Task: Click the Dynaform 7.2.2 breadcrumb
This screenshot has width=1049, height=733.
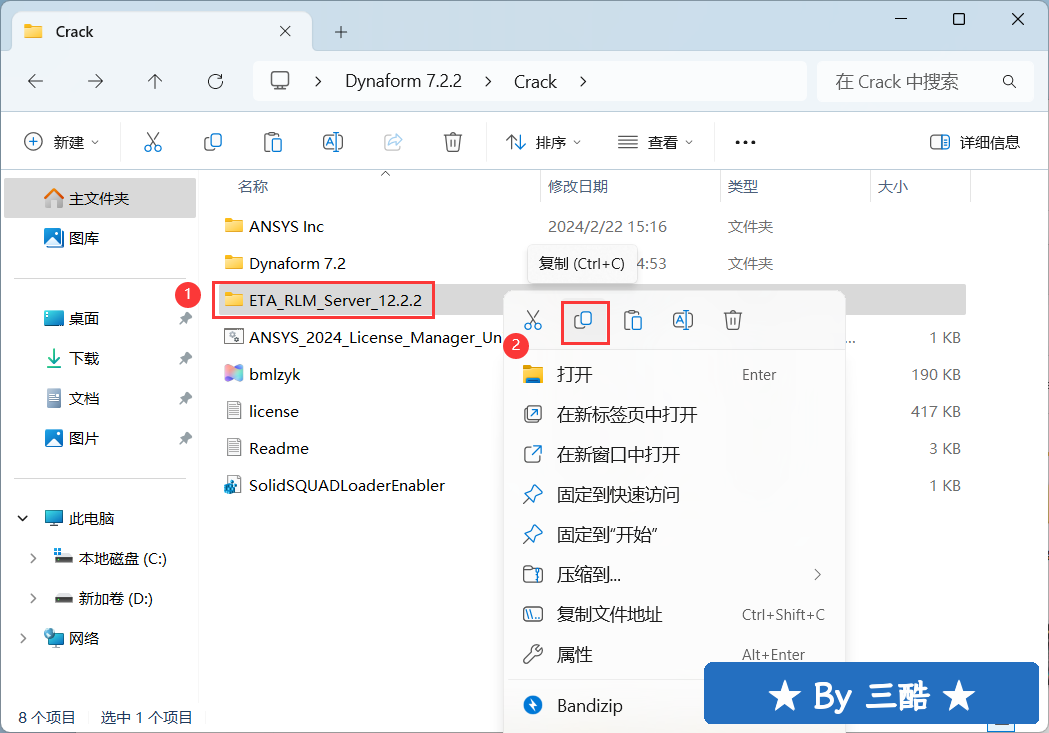Action: click(403, 82)
